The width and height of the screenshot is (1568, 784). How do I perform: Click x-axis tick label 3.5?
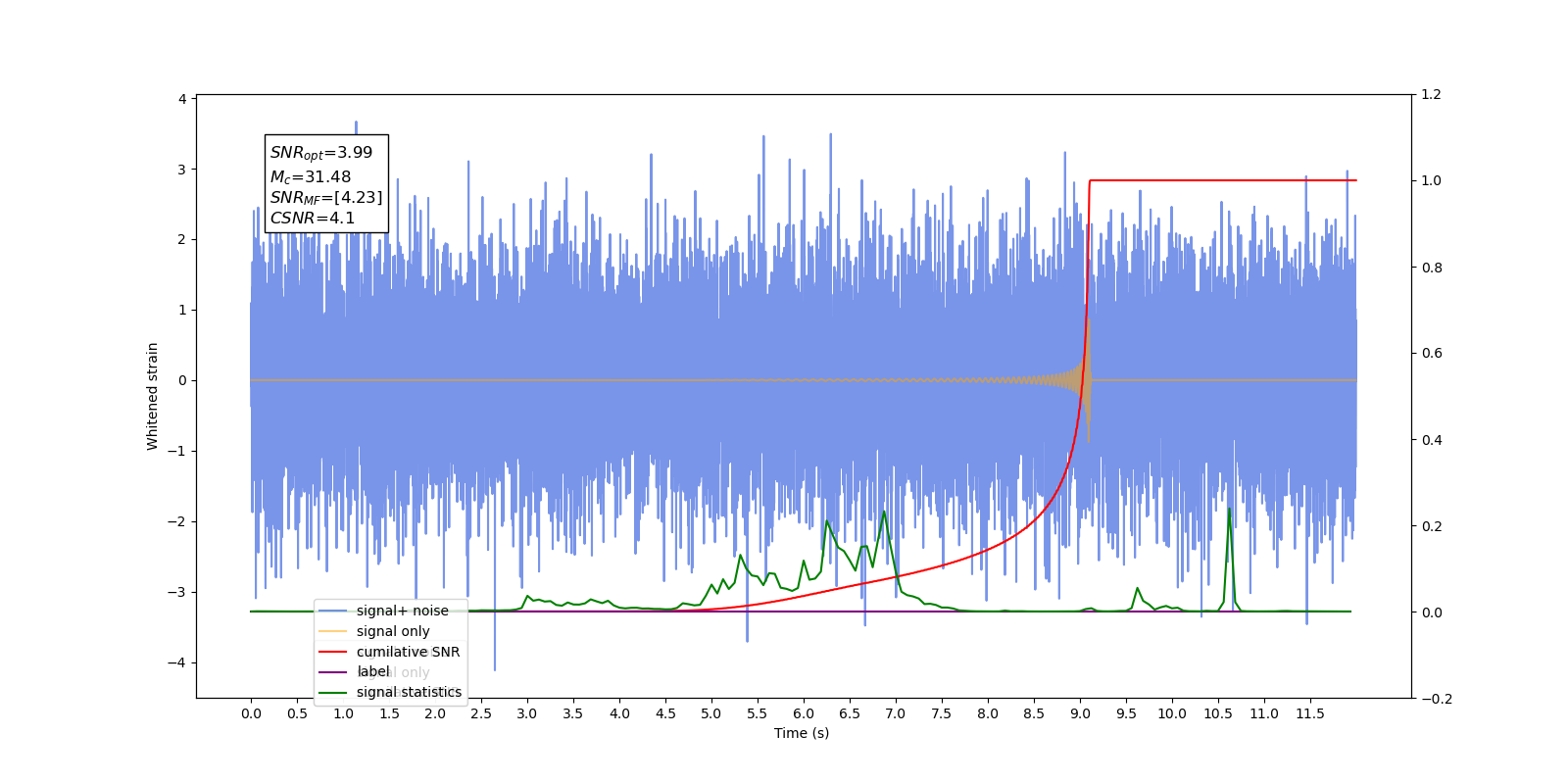573,713
